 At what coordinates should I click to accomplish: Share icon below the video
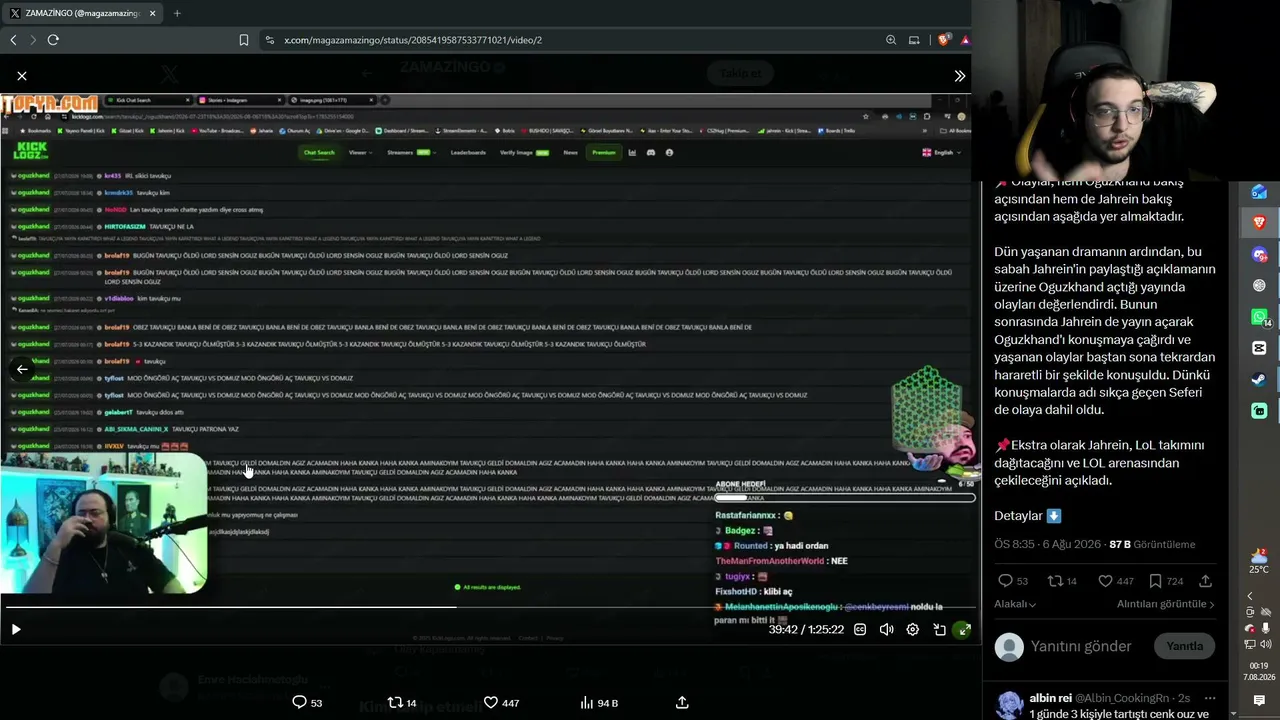pos(682,702)
